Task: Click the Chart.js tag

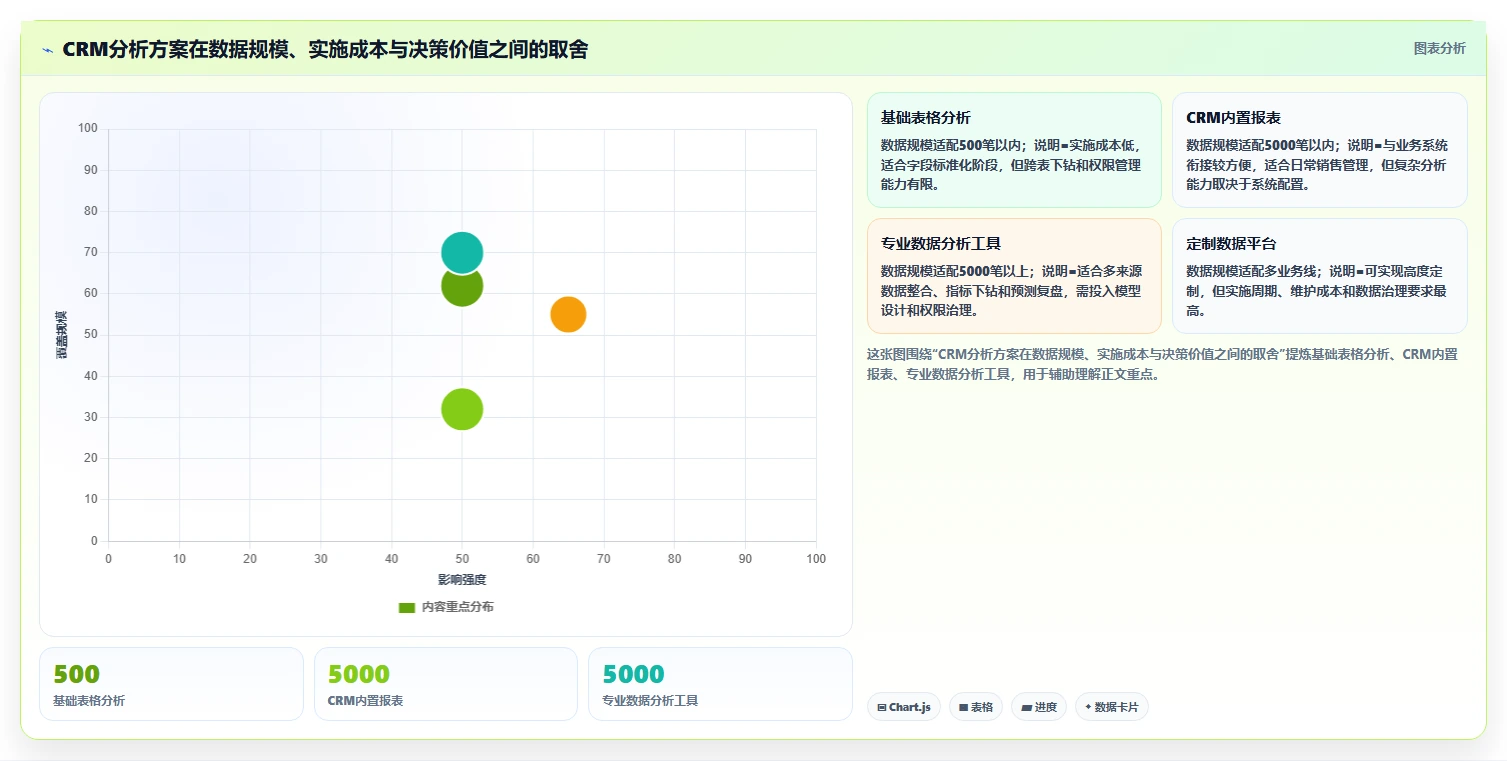Action: click(904, 707)
